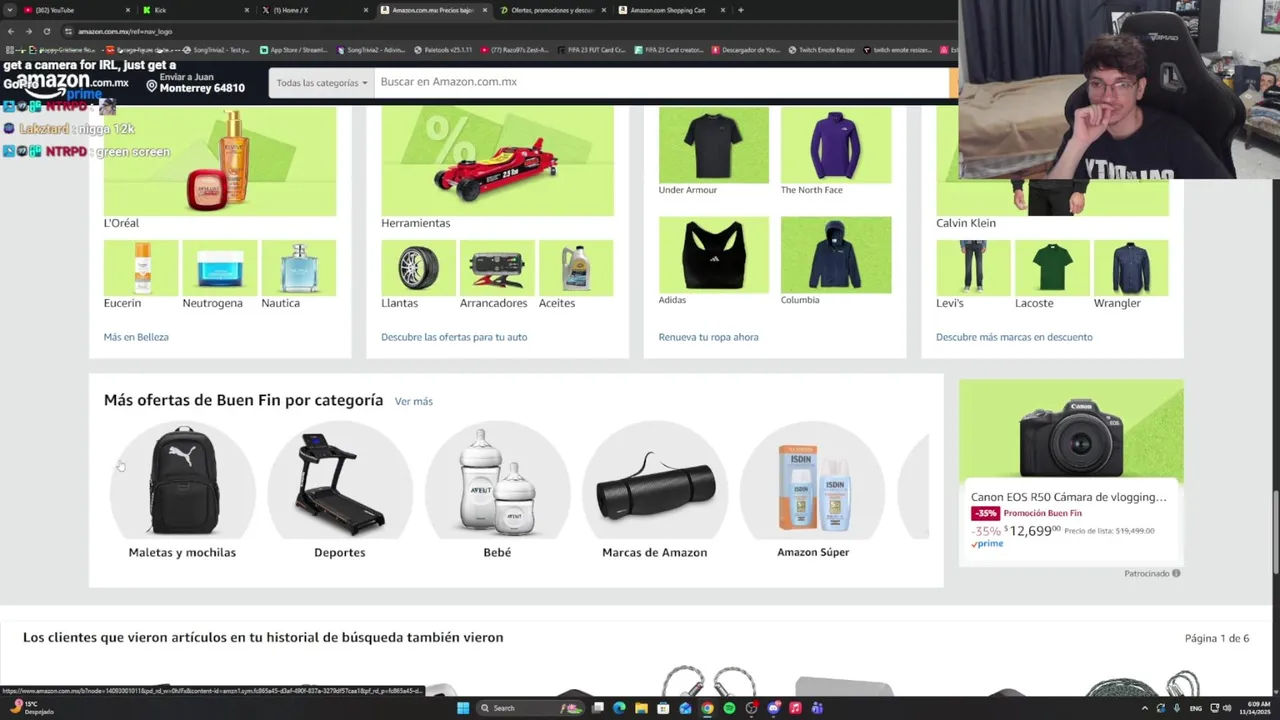The height and width of the screenshot is (720, 1280).
Task: Open File Explorer from the taskbar
Action: 641,708
